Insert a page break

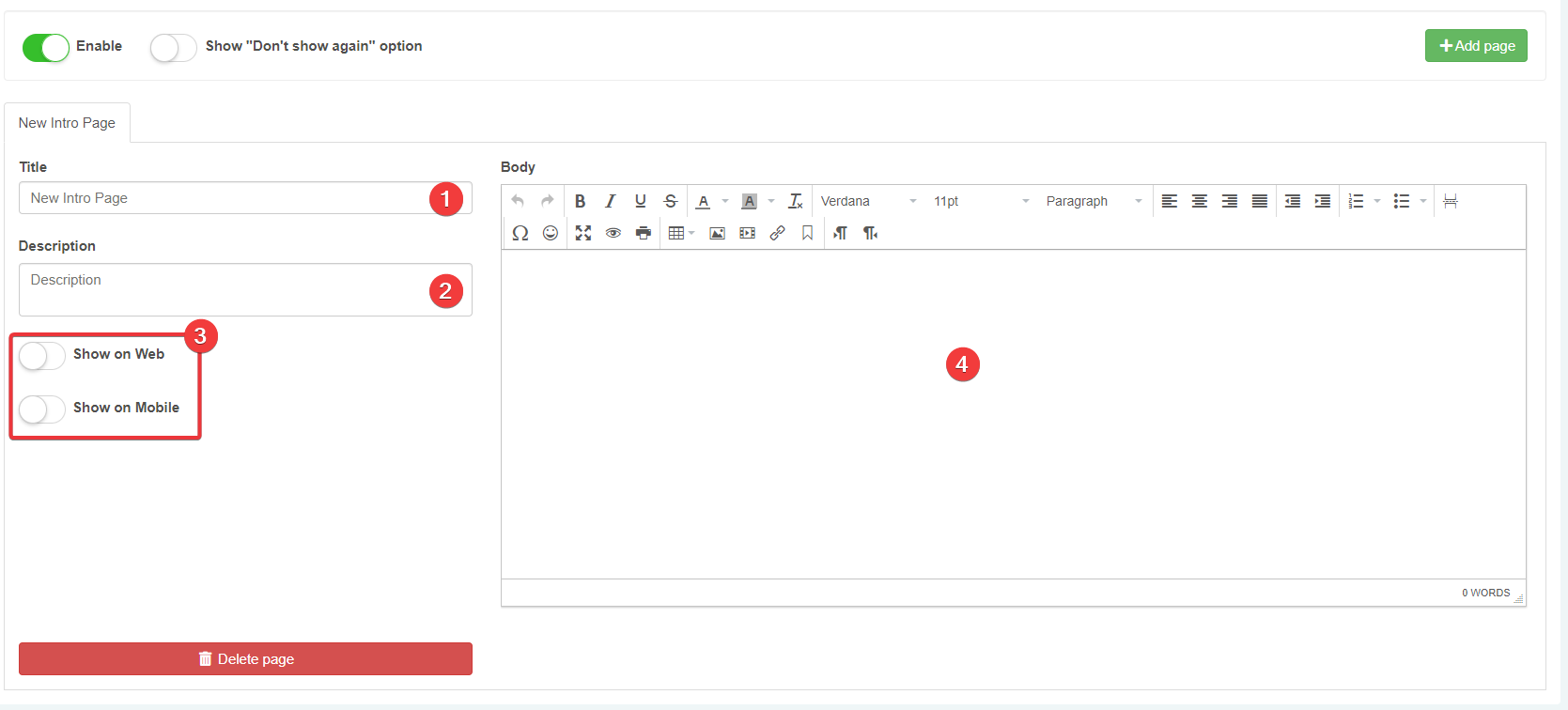tap(1451, 201)
